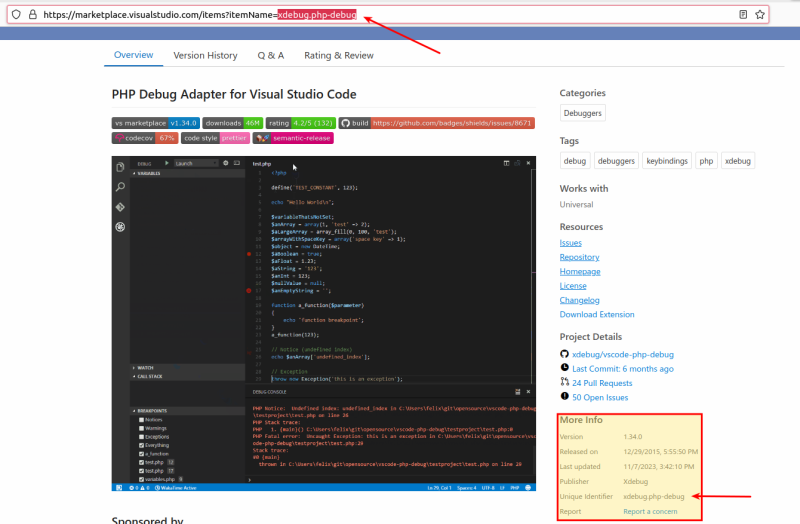
Task: Toggle the Warnings breakpoint checkbox
Action: [141, 429]
